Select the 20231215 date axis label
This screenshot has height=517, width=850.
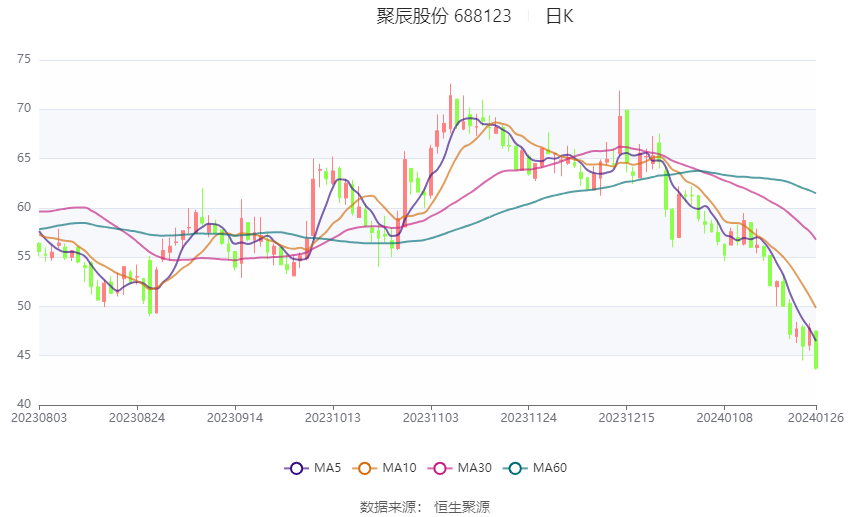point(627,418)
